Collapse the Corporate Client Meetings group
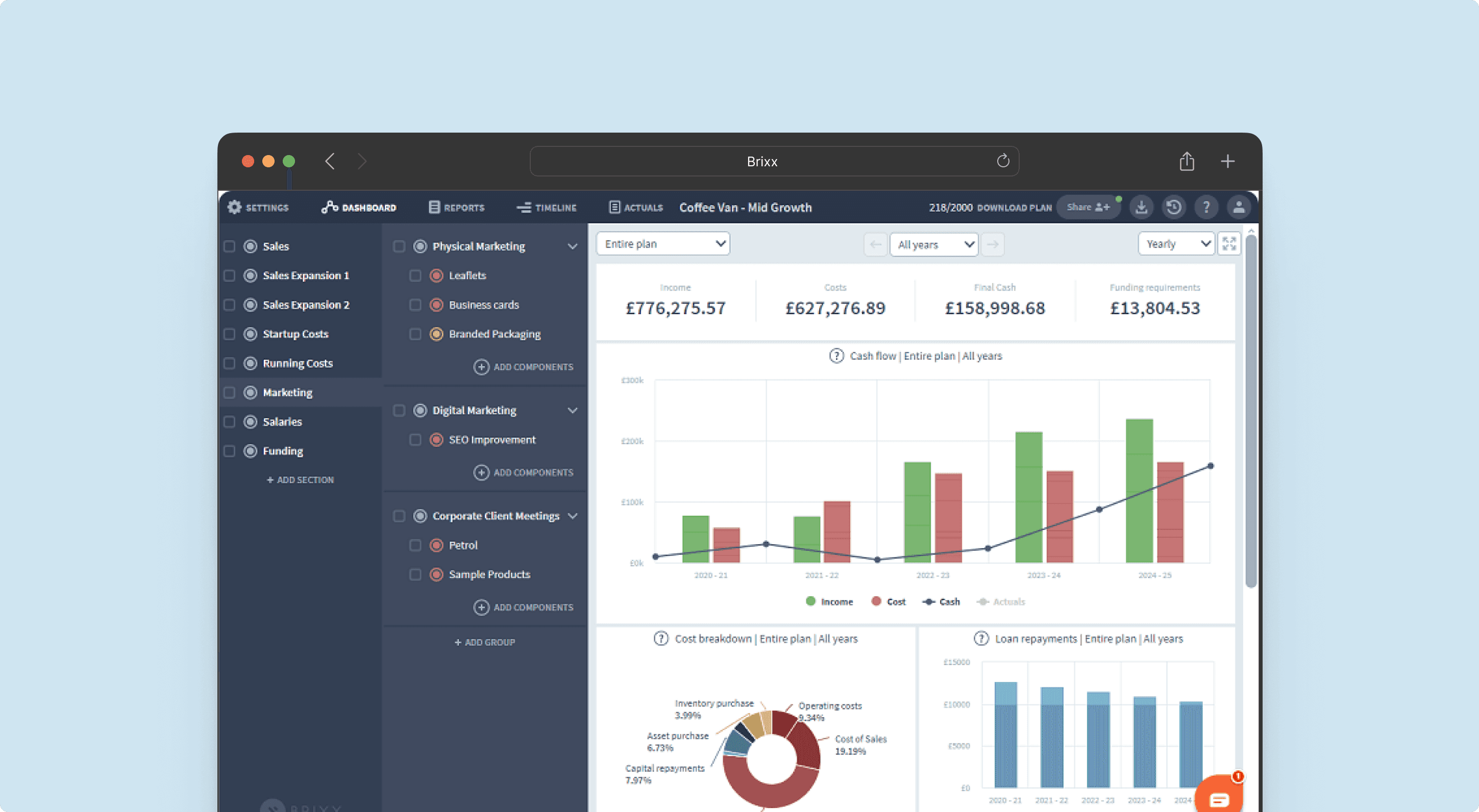This screenshot has width=1479, height=812. pyautogui.click(x=573, y=516)
